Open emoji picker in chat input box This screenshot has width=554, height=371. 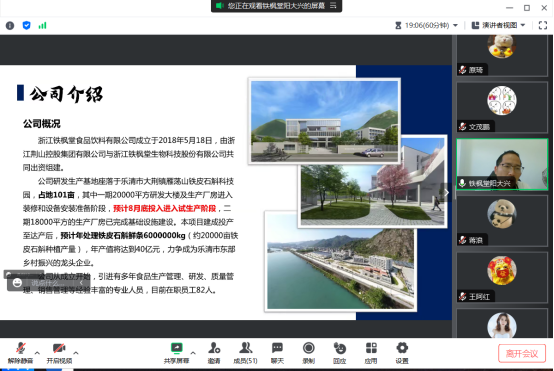[x=17, y=283]
